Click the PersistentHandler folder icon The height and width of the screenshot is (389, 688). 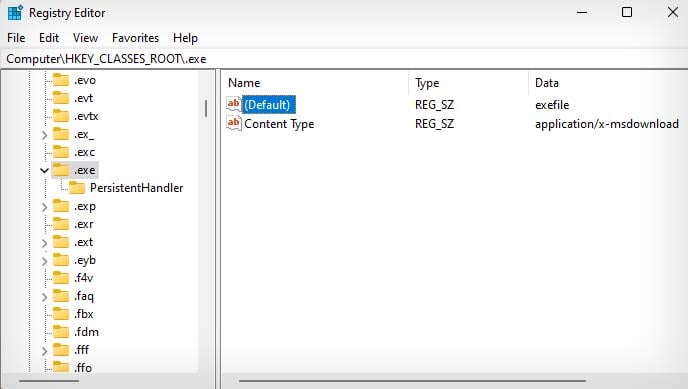77,188
